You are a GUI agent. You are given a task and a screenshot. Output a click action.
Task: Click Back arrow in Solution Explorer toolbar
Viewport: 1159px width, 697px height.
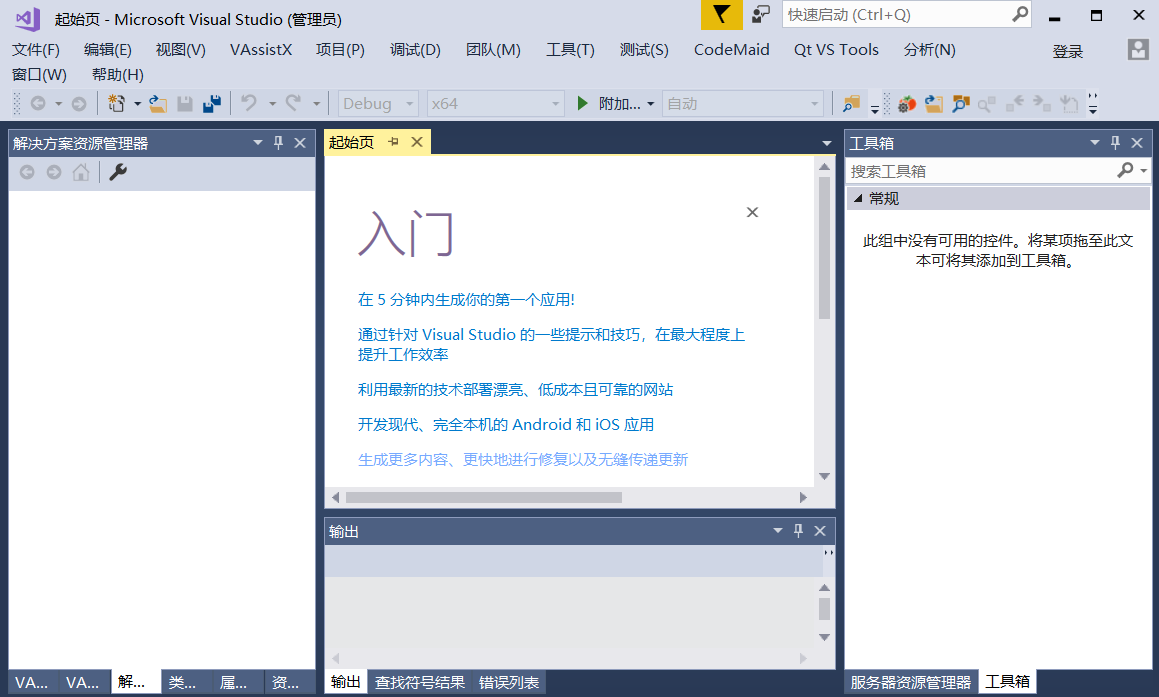pos(27,172)
